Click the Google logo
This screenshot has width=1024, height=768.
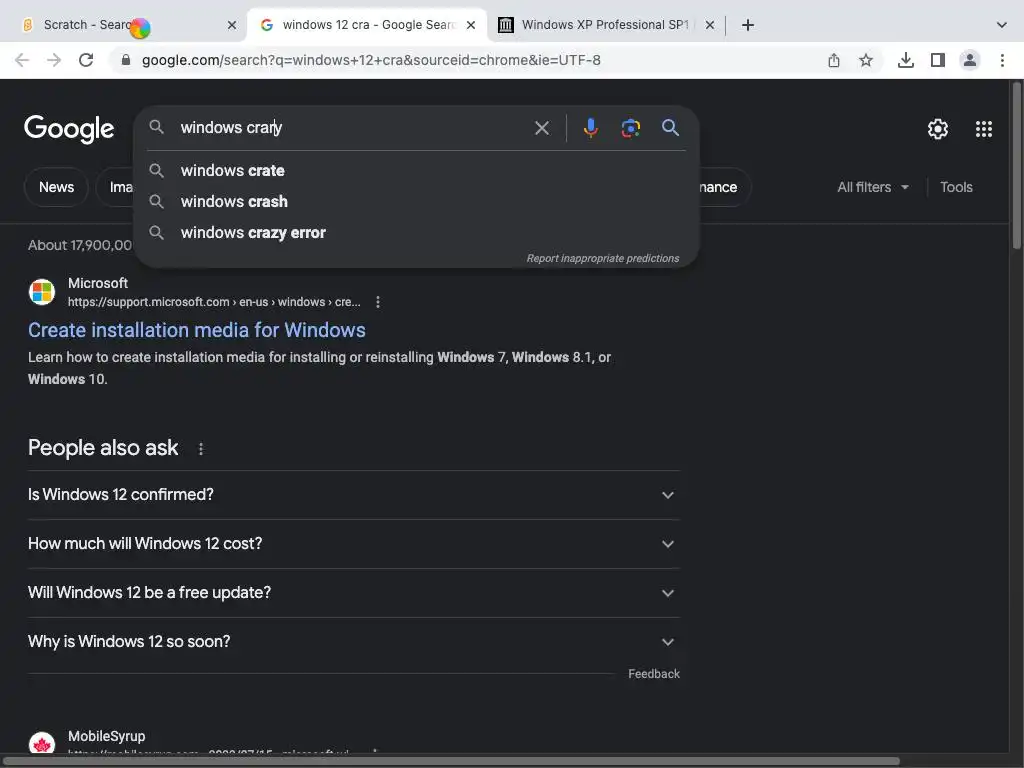pyautogui.click(x=69, y=129)
